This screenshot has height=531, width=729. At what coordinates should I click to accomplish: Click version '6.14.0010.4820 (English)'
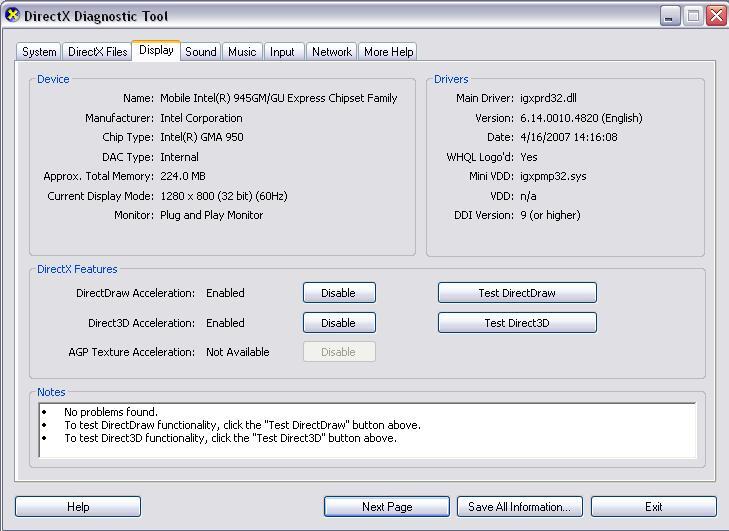tap(581, 118)
